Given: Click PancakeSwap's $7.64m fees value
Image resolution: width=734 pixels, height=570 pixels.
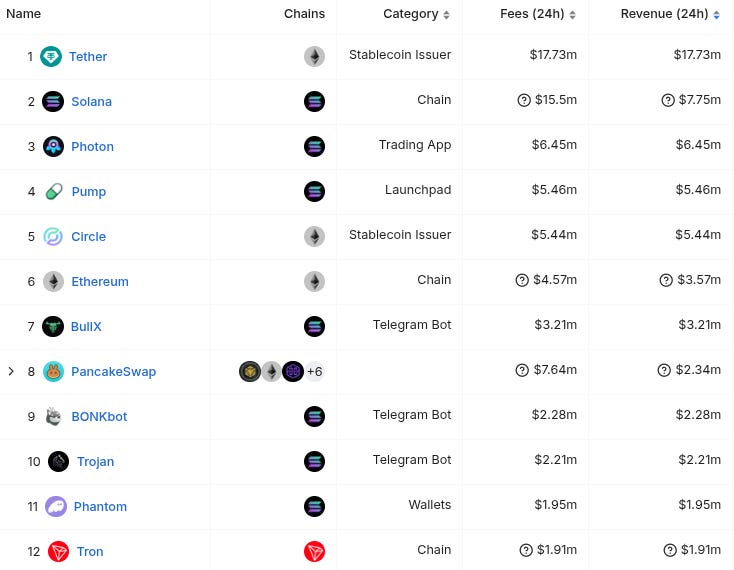Looking at the screenshot, I should (x=555, y=370).
